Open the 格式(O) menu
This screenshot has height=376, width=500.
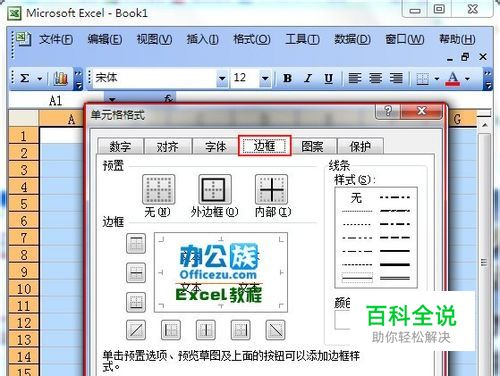(x=252, y=39)
